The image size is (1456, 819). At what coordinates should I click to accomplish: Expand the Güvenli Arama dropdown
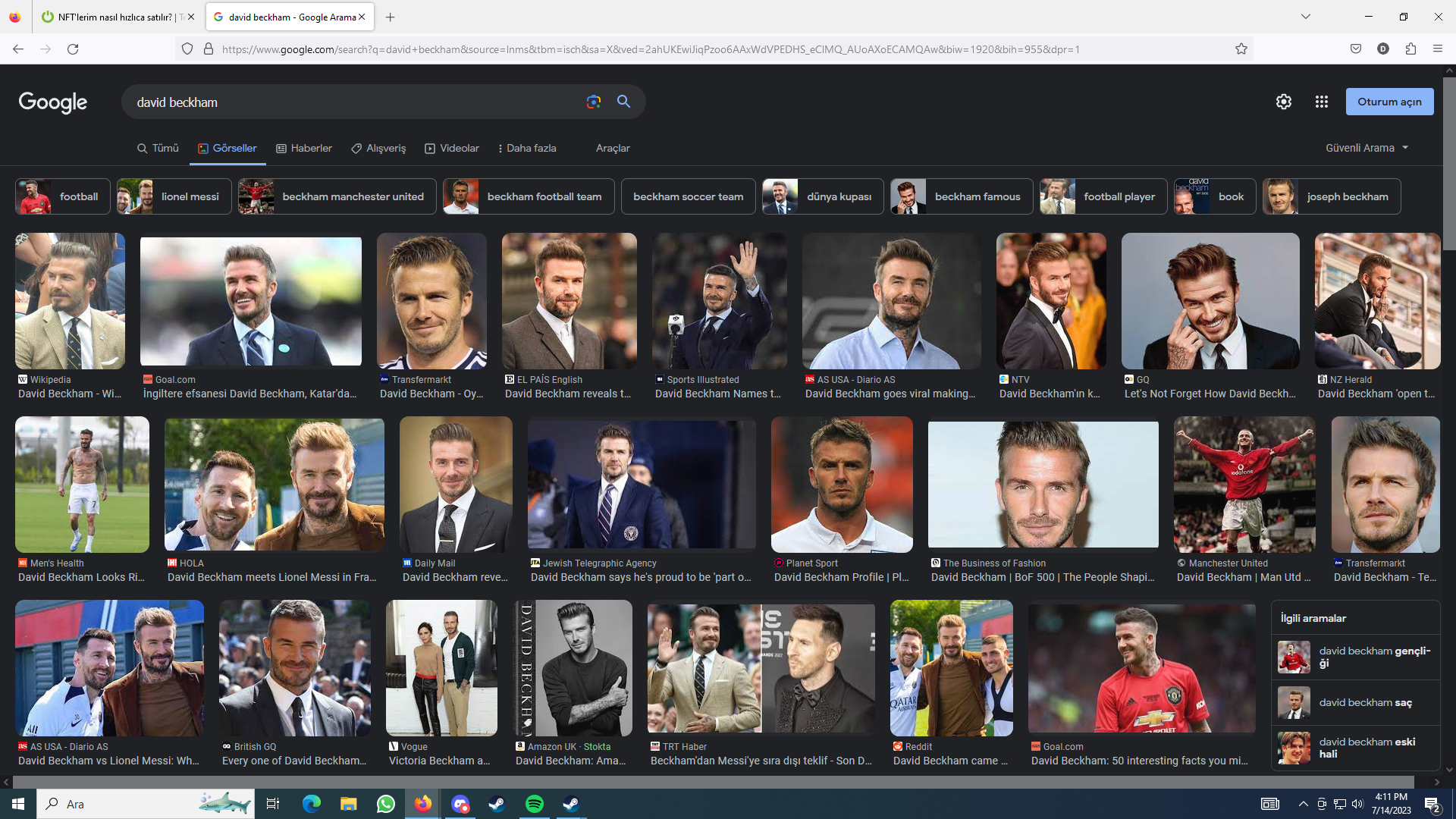[1367, 148]
